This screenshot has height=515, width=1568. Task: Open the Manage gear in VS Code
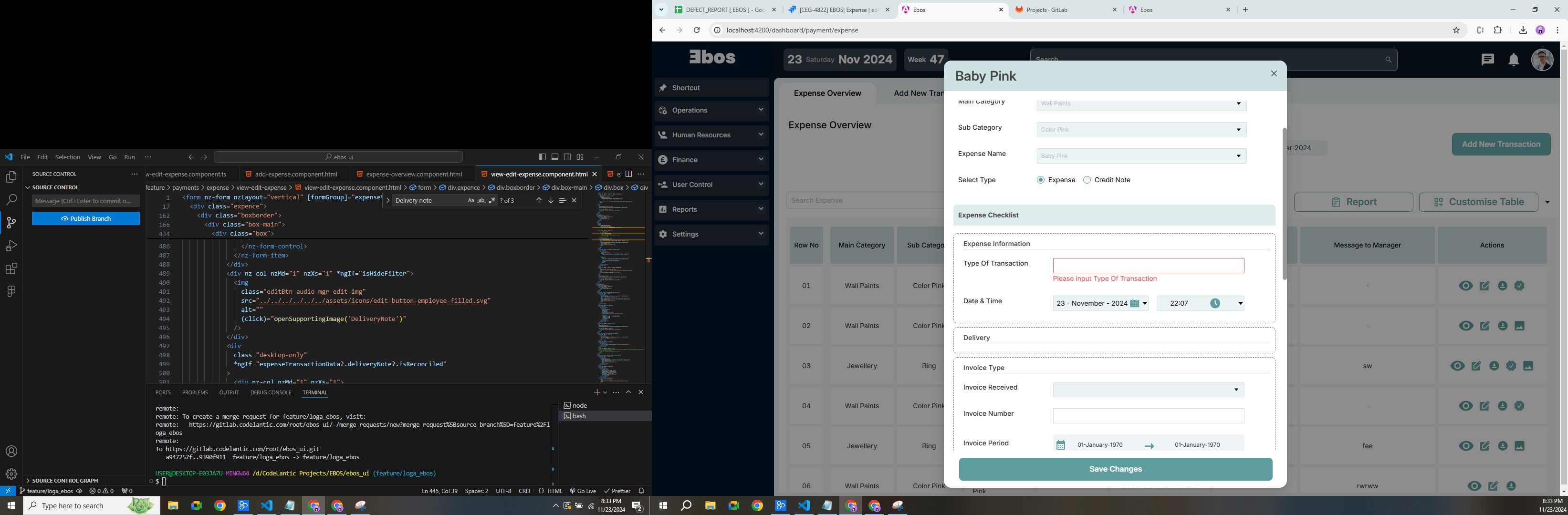click(x=11, y=474)
